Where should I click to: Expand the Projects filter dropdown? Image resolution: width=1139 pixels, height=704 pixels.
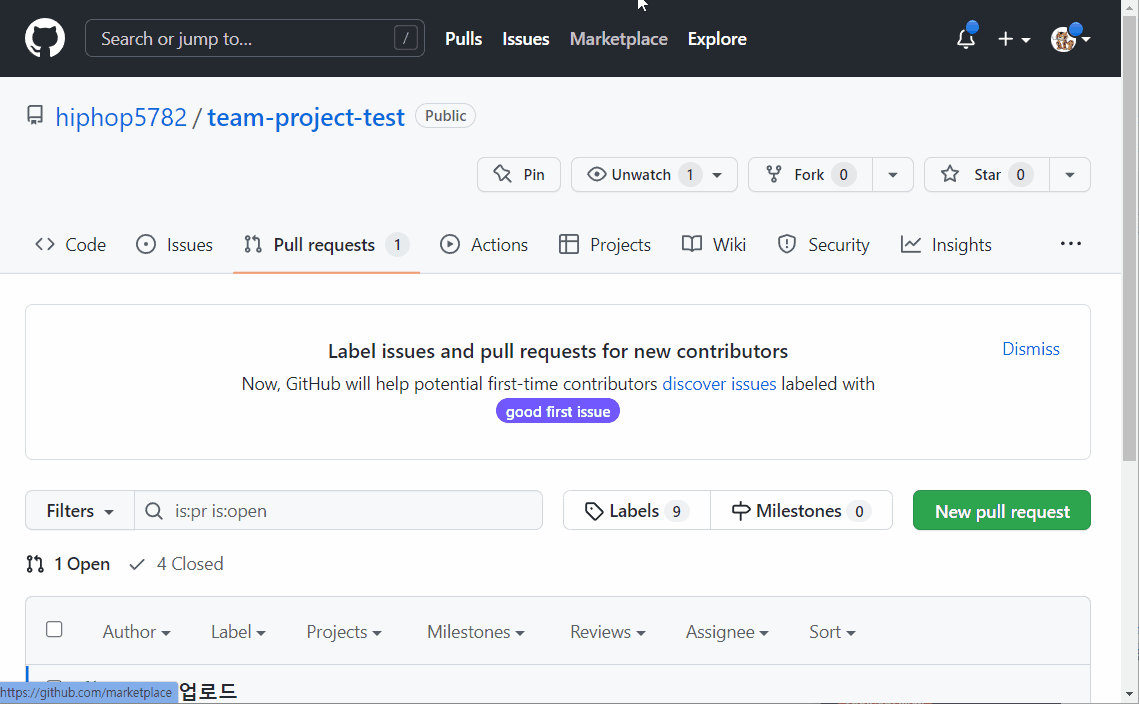[x=344, y=632]
